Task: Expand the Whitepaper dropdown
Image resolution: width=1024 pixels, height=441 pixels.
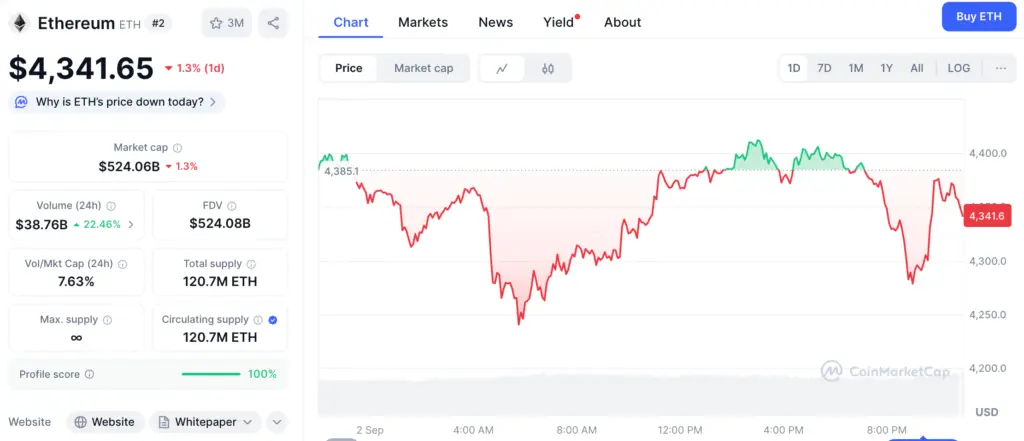Action: pyautogui.click(x=205, y=422)
